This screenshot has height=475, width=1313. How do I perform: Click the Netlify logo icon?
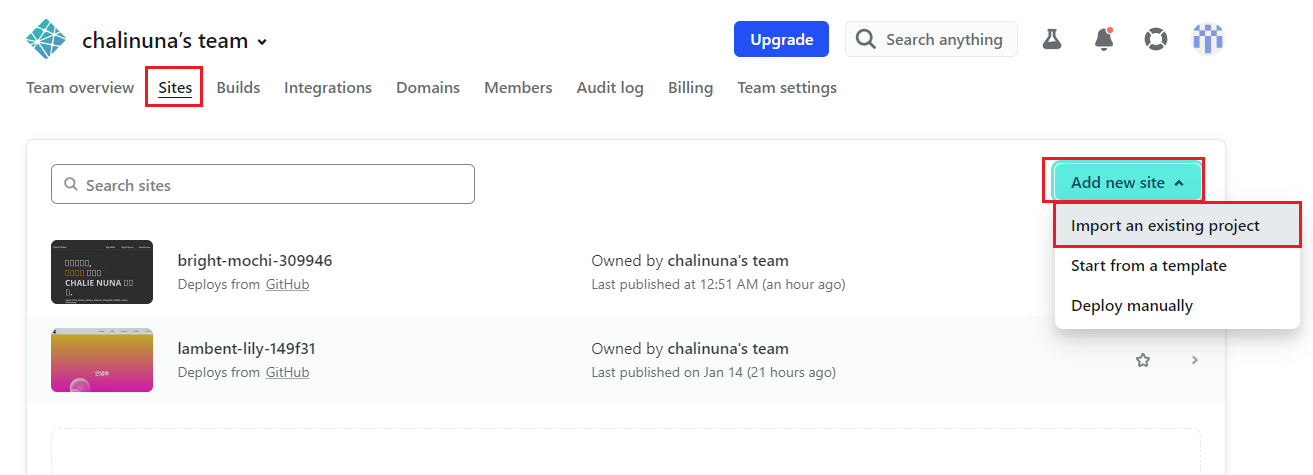coord(46,40)
